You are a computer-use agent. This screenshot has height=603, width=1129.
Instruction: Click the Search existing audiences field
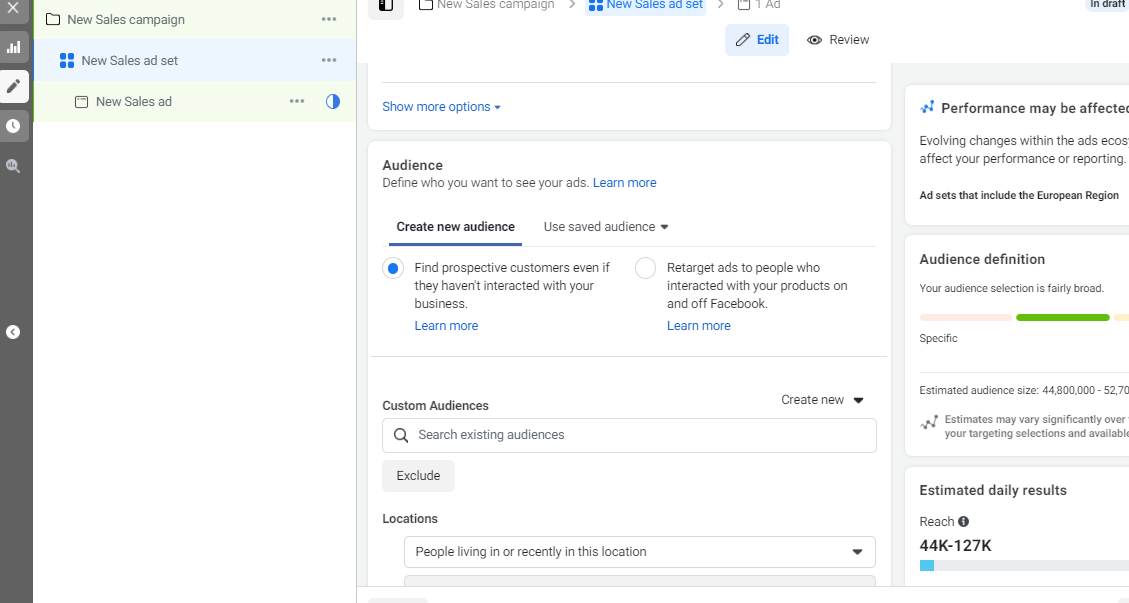[x=629, y=435]
